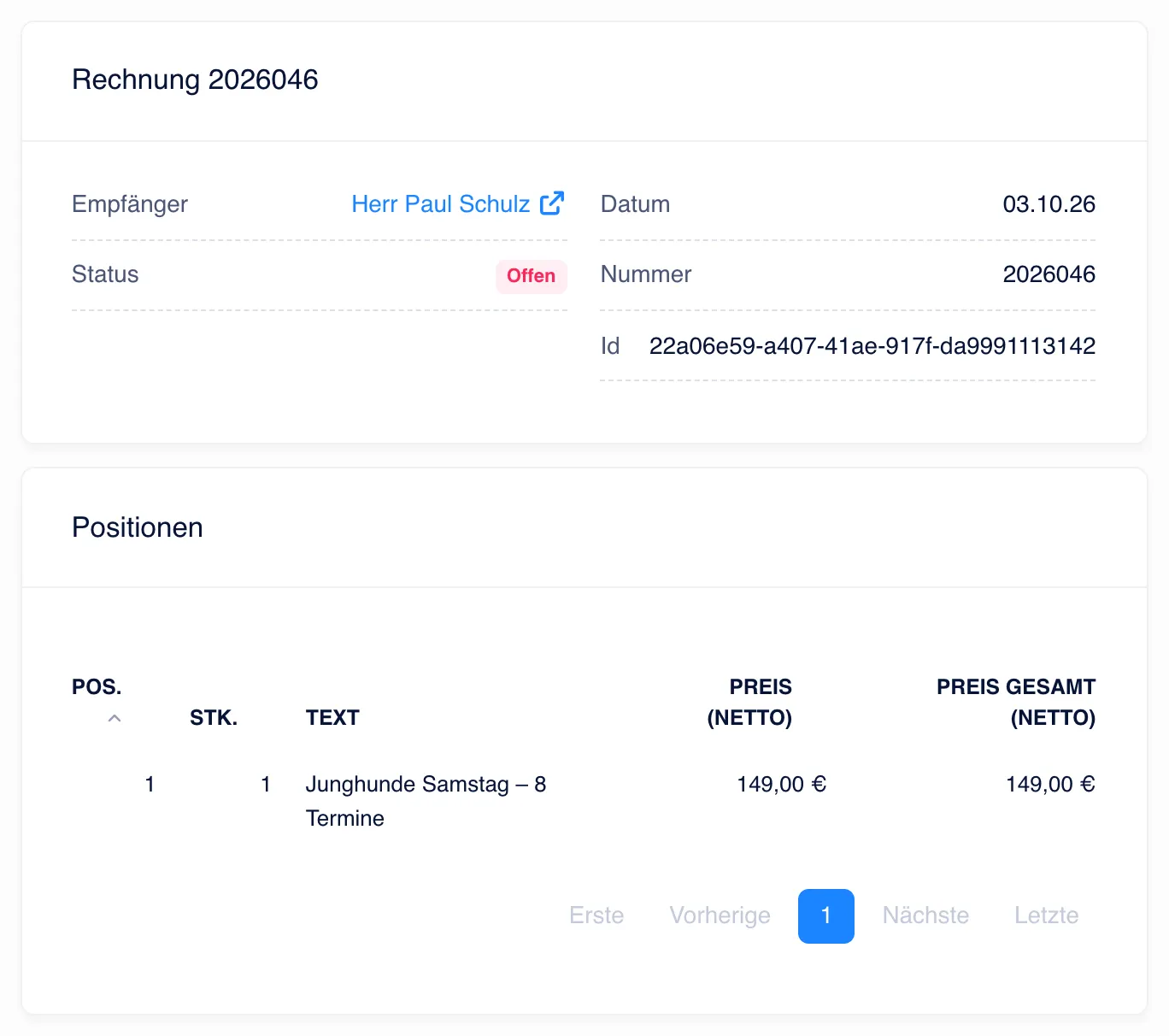Select invoice Id 22a06e59-a407-41ae-917f-da9991113142
The image size is (1169, 1036).
[872, 346]
